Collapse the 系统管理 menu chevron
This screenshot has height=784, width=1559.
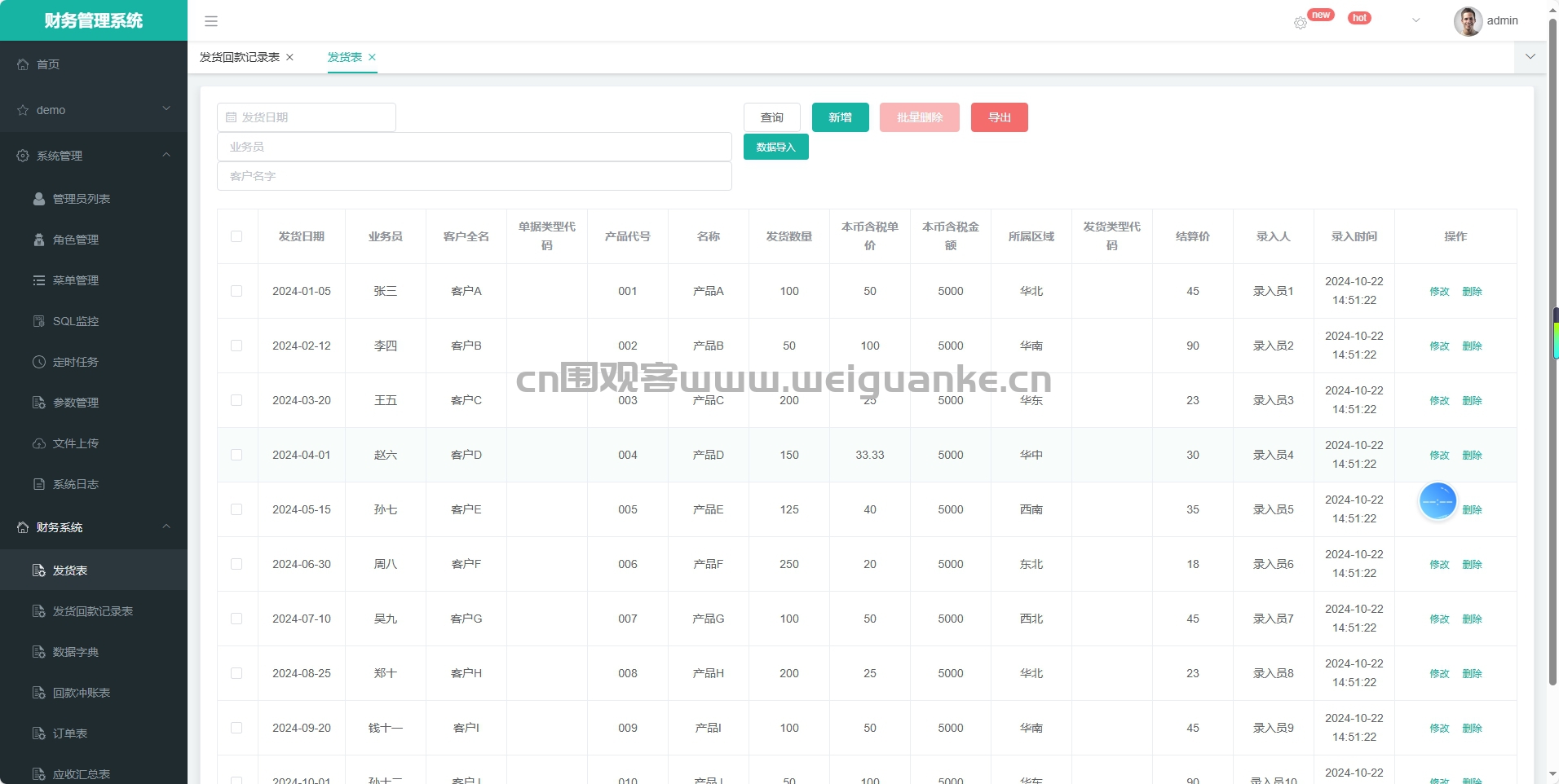[x=166, y=155]
